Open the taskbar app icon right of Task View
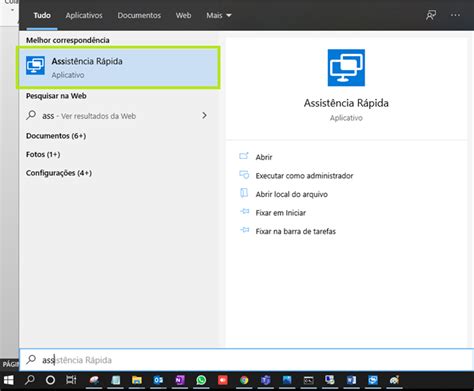 click(x=94, y=380)
